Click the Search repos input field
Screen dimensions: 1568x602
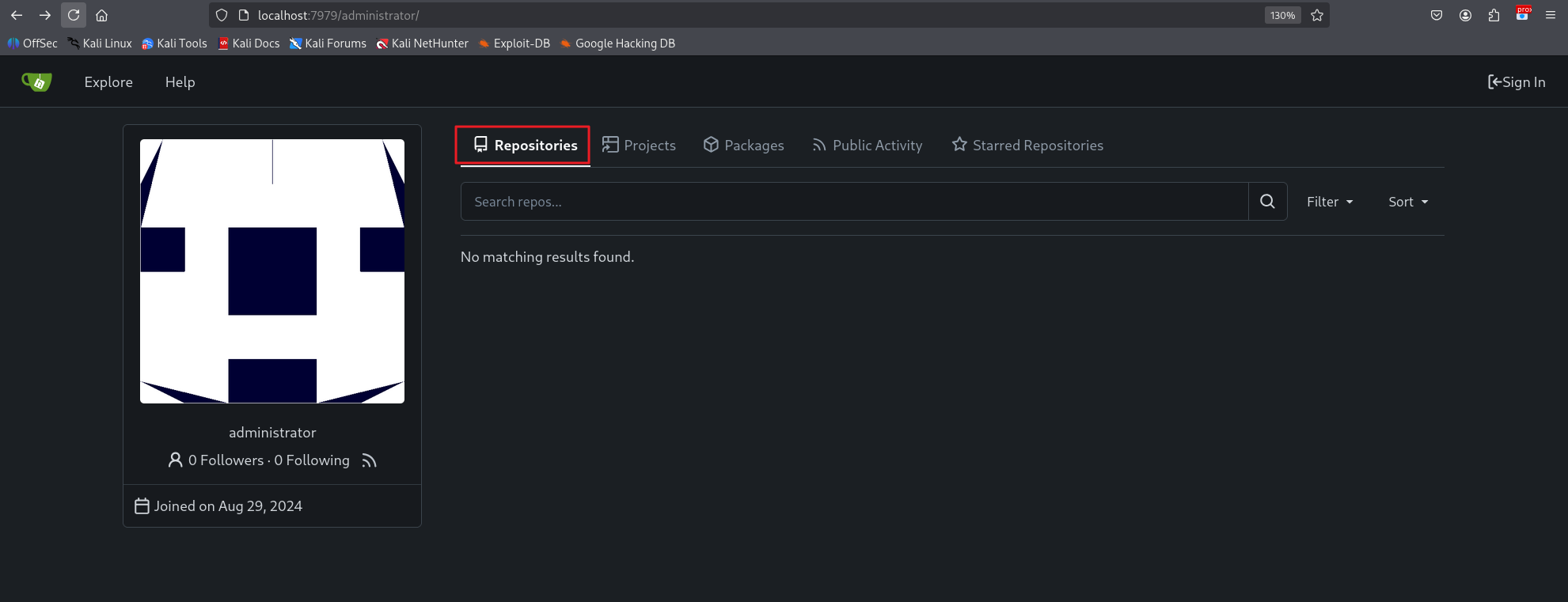[854, 202]
